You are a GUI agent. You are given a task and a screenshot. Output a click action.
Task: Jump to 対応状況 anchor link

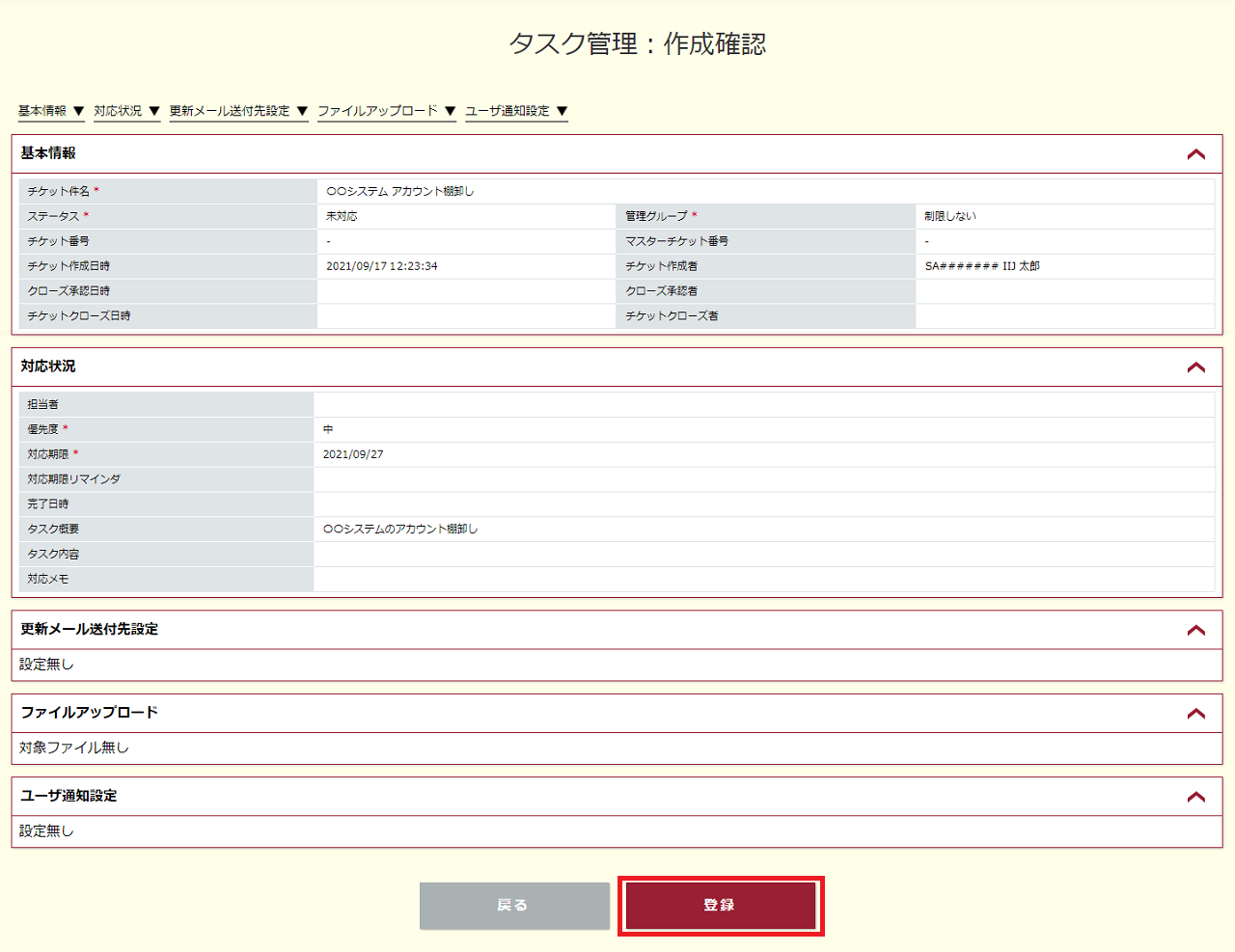[x=126, y=111]
